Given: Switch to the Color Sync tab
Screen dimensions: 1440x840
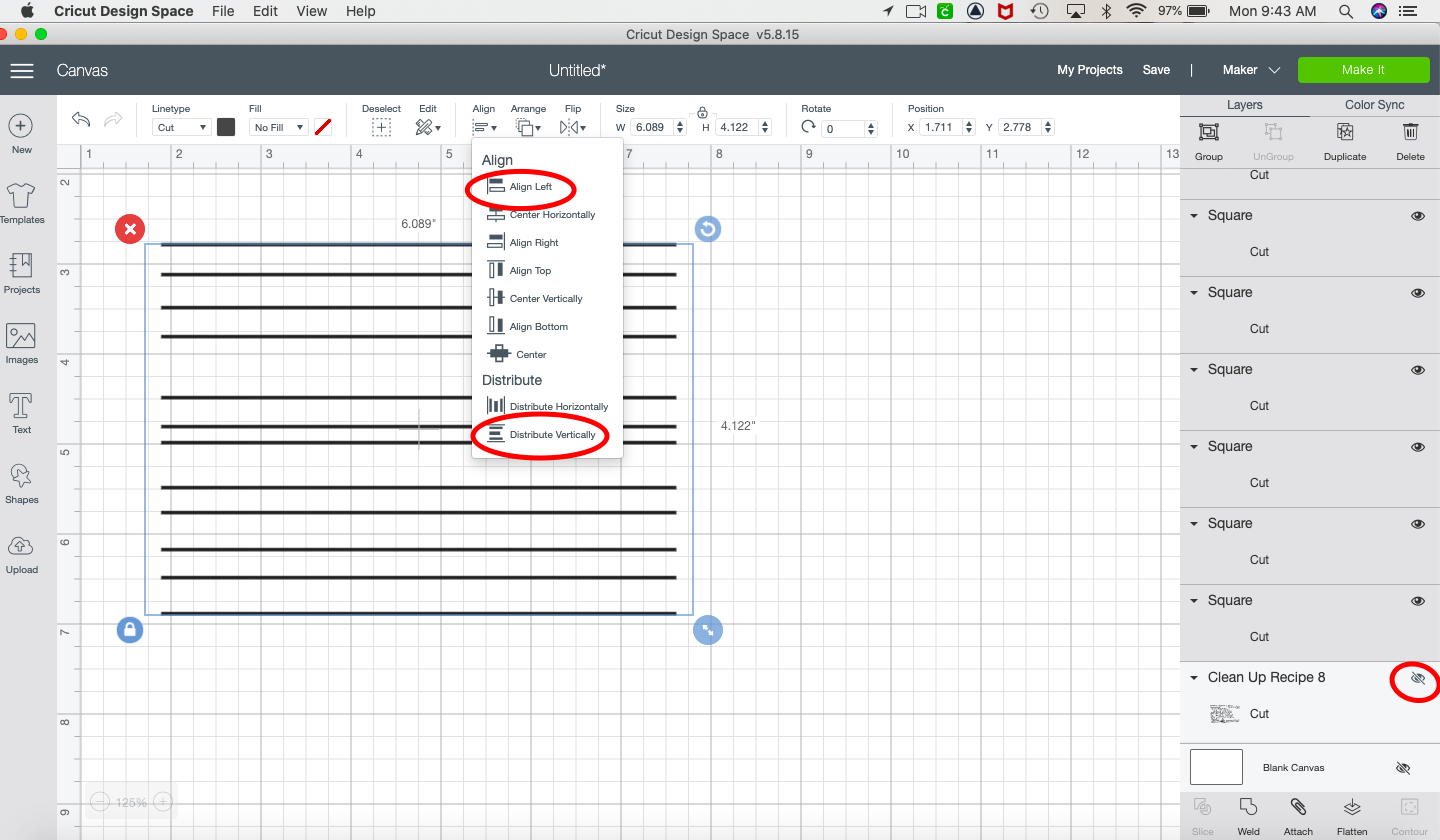Looking at the screenshot, I should tap(1374, 105).
